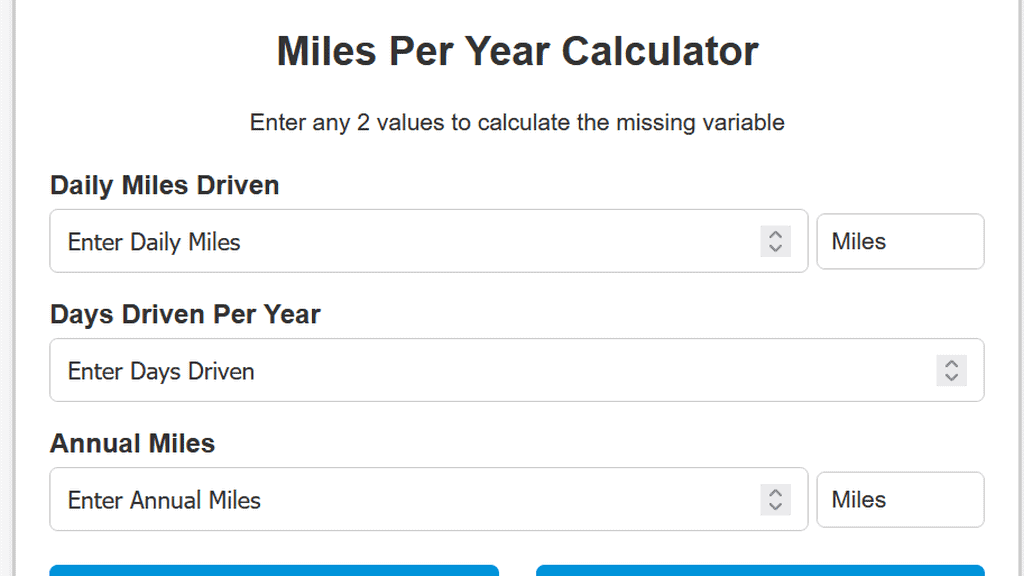Screen dimensions: 1024x576
Task: Click the up arrow on Days Driven stepper
Action: (x=951, y=363)
